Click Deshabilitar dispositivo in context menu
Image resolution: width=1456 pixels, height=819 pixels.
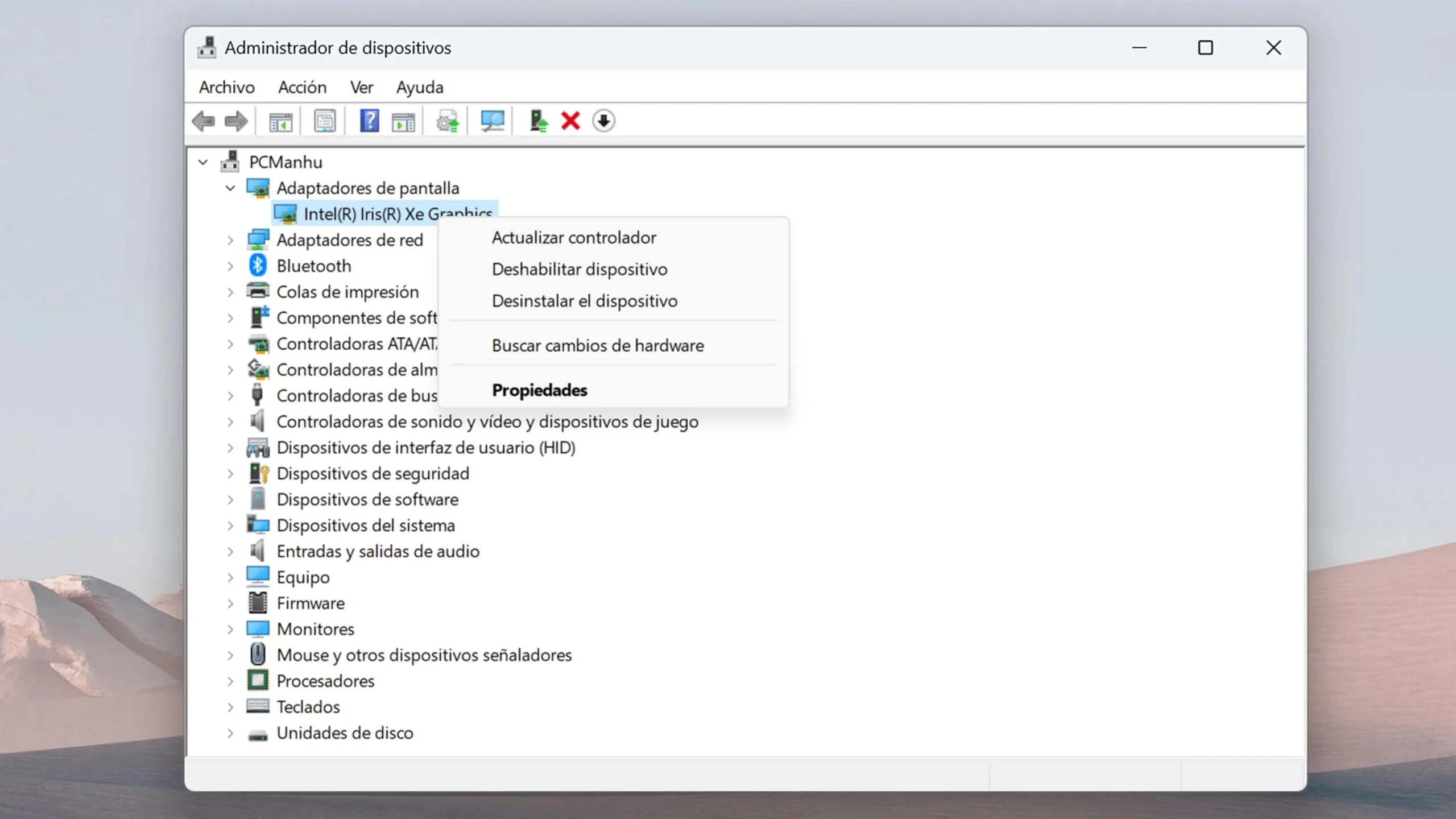point(579,269)
